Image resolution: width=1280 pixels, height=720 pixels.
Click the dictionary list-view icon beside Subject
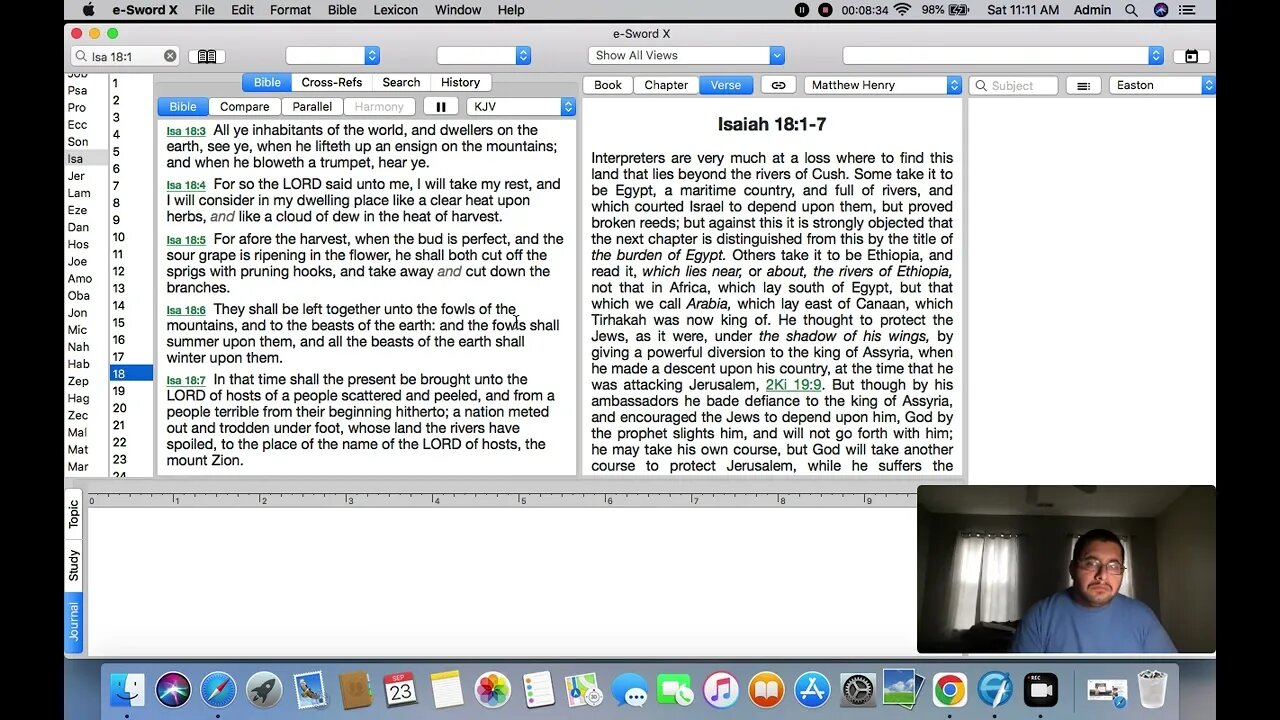[x=1083, y=85]
